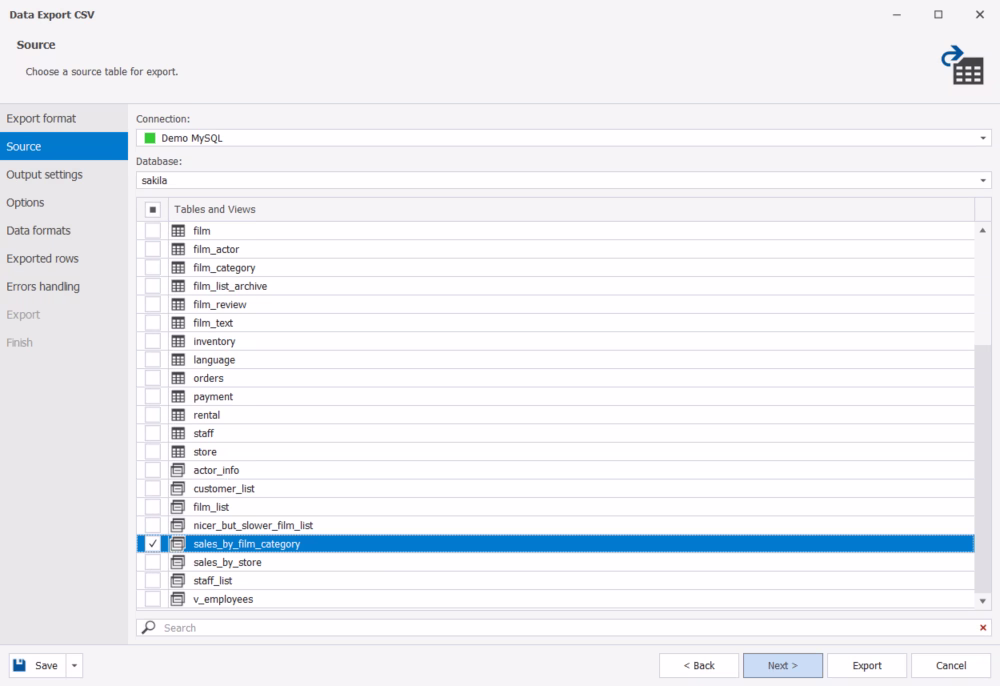Screen dimensions: 1000x686
Task: Click the table icon next to orders
Action: (178, 378)
